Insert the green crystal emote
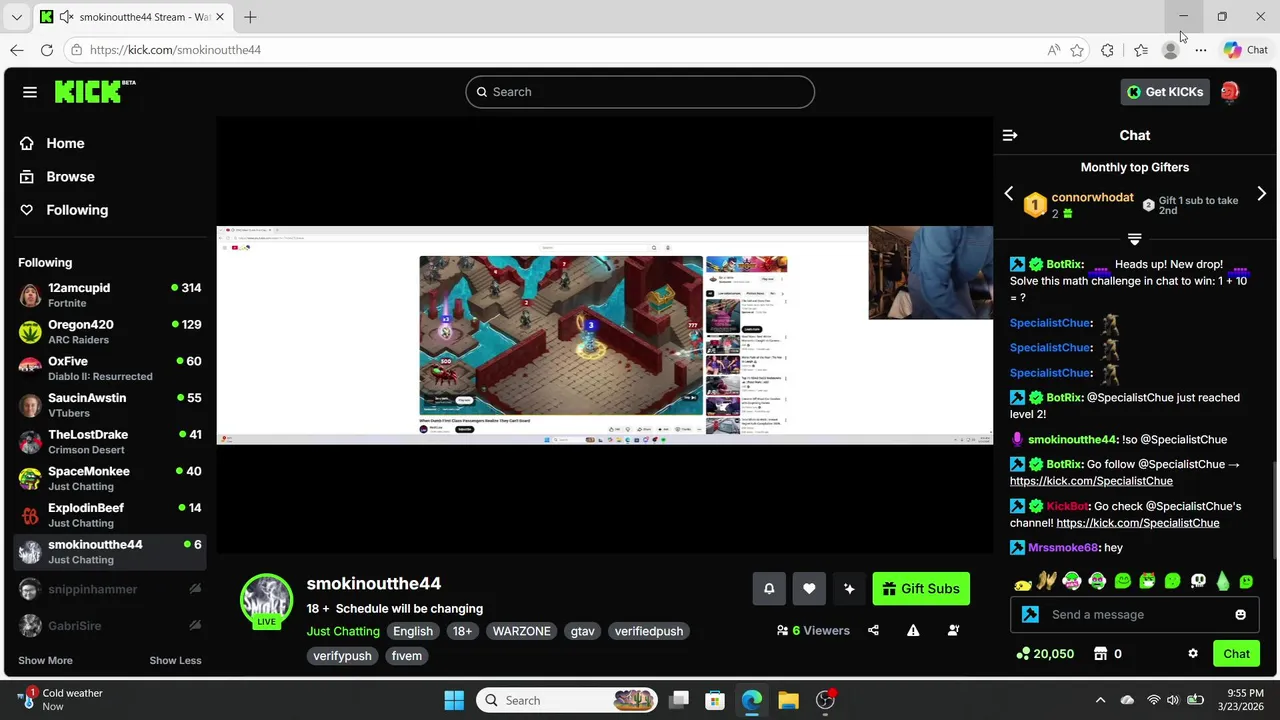Viewport: 1280px width, 720px height. (x=1223, y=581)
